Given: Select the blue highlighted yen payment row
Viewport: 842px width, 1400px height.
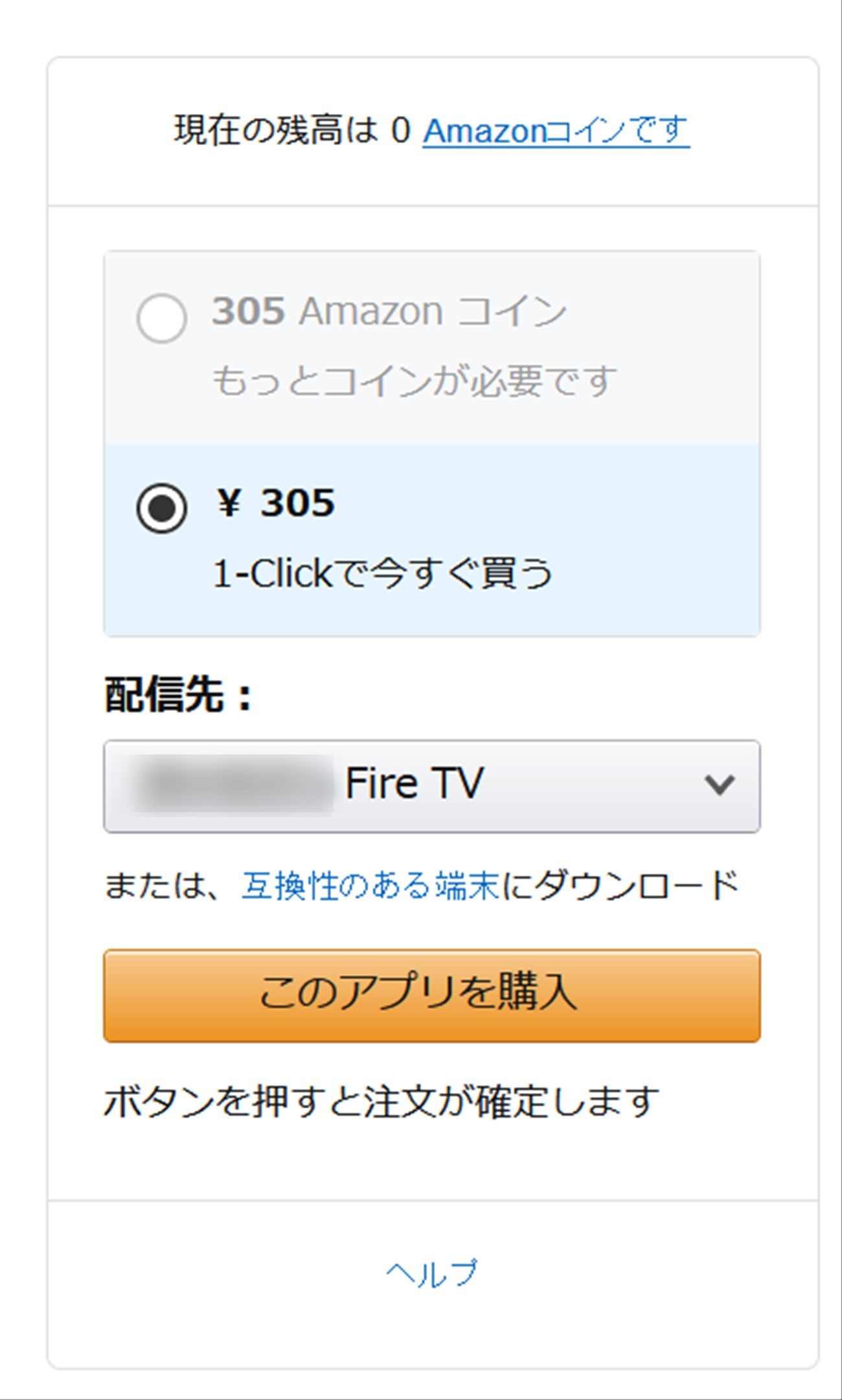Looking at the screenshot, I should coord(432,540).
